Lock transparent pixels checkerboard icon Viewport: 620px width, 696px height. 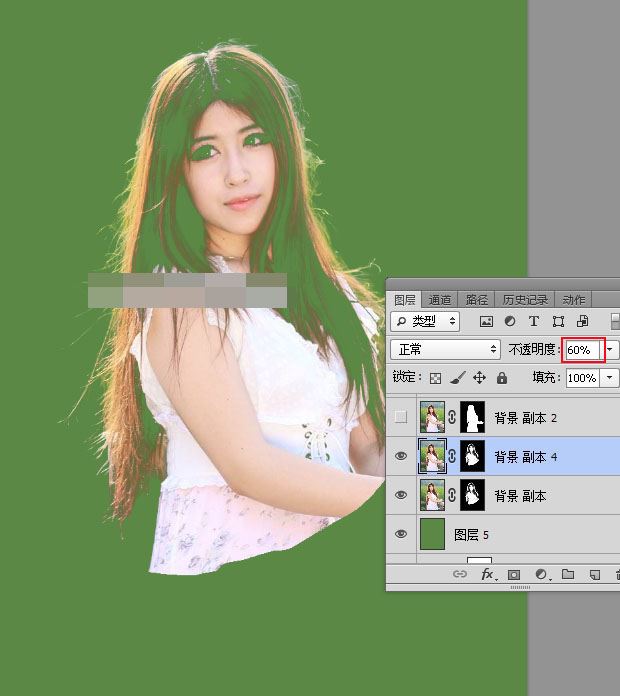[435, 378]
